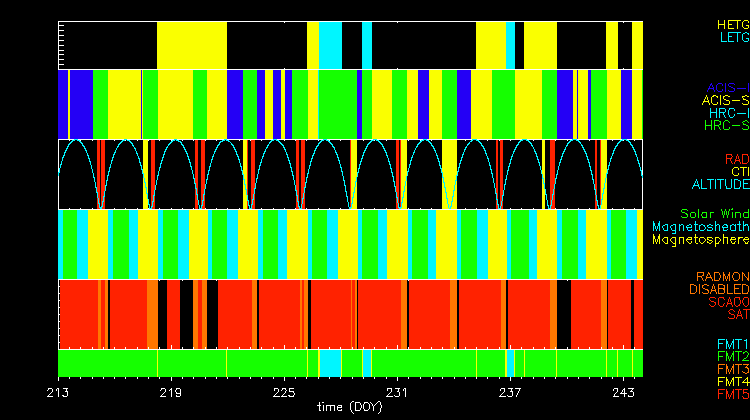Select the RADMON legend label
This screenshot has height=420, width=750.
tap(723, 276)
